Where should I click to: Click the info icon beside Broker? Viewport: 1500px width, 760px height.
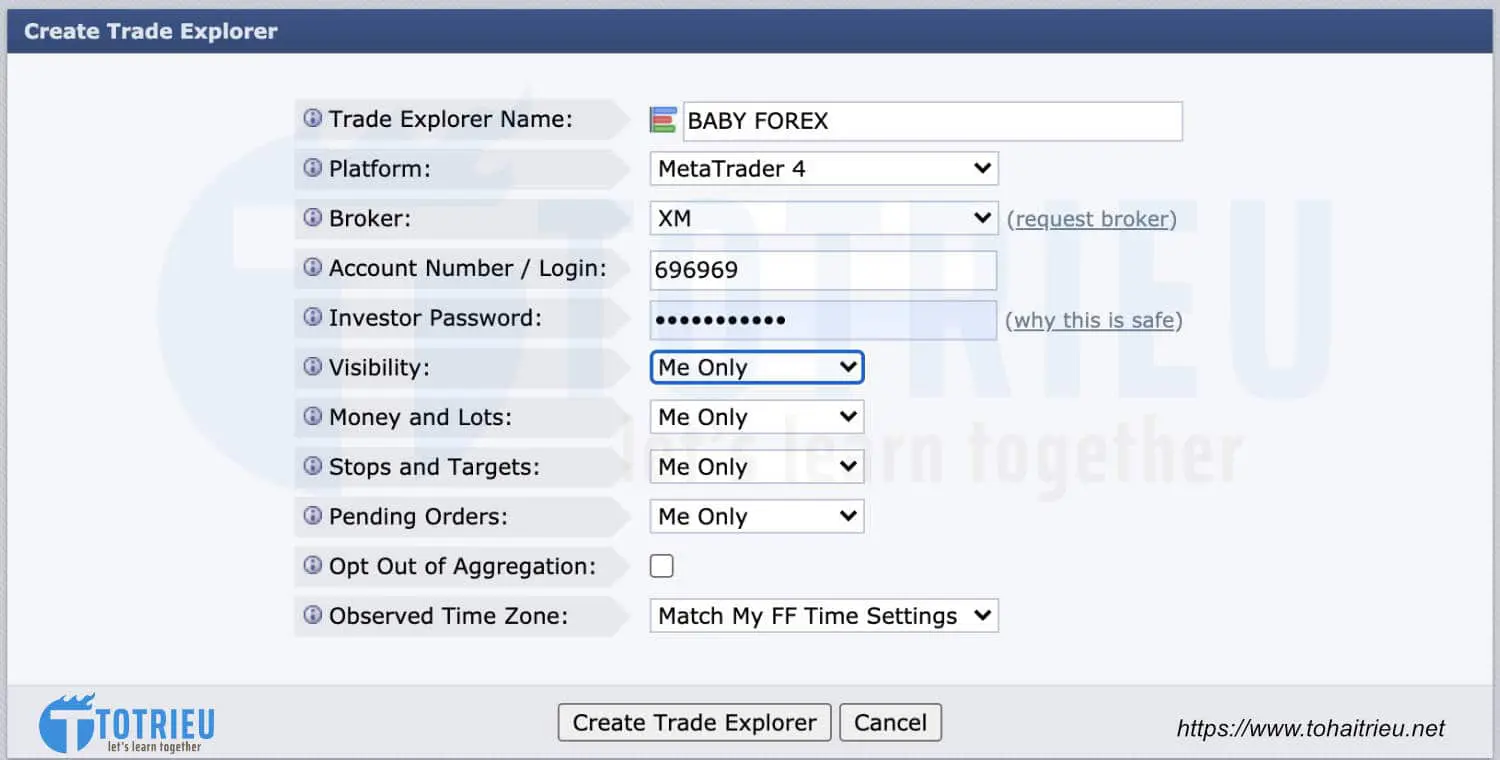tap(313, 218)
